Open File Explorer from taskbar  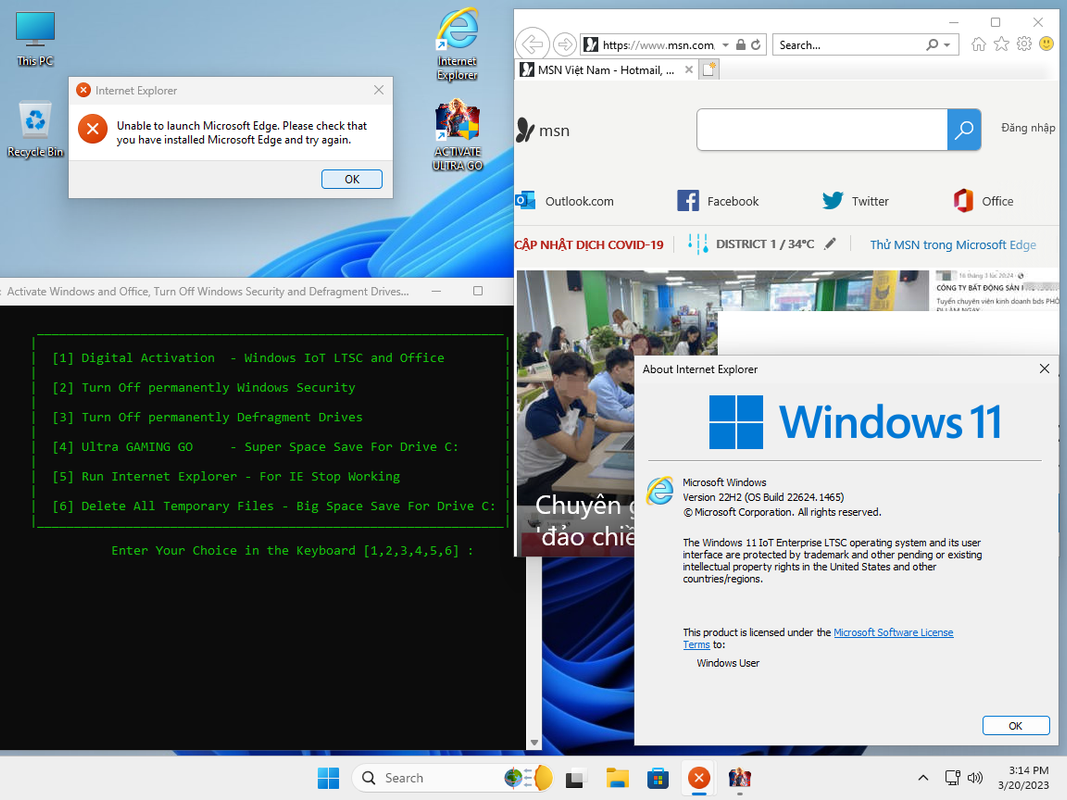(617, 778)
